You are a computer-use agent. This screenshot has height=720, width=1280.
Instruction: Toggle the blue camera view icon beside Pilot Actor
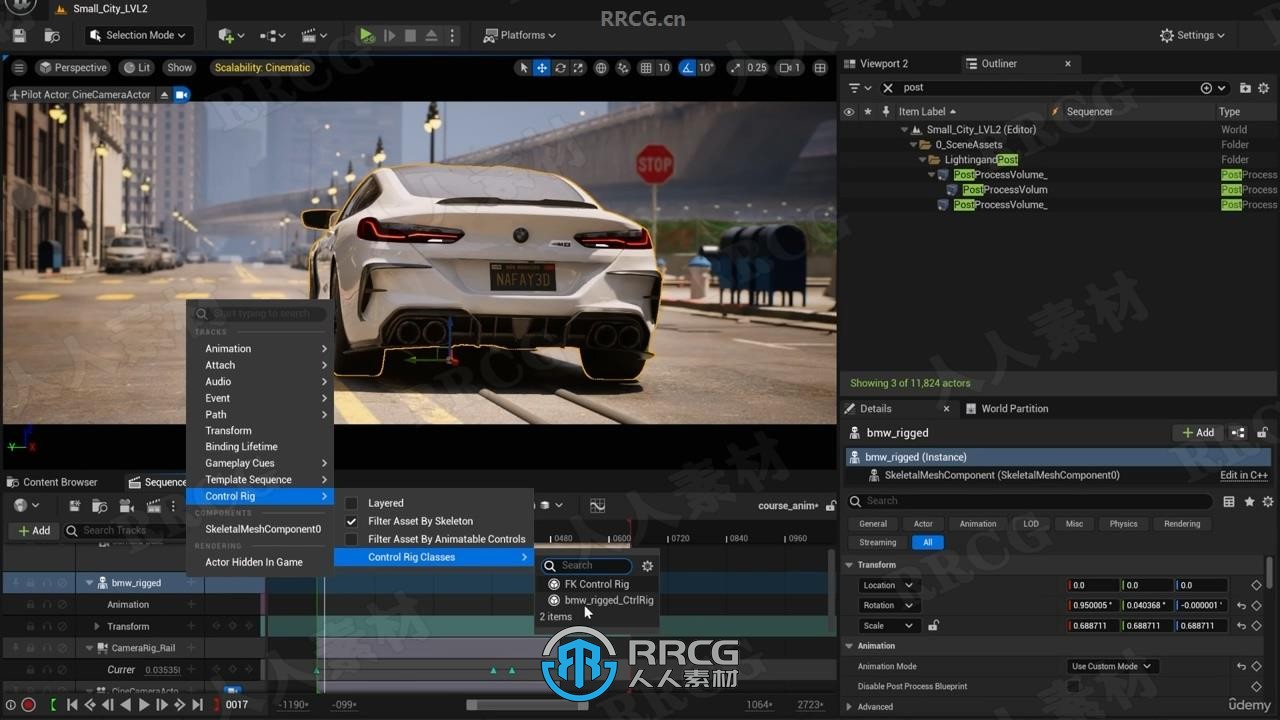coord(182,95)
